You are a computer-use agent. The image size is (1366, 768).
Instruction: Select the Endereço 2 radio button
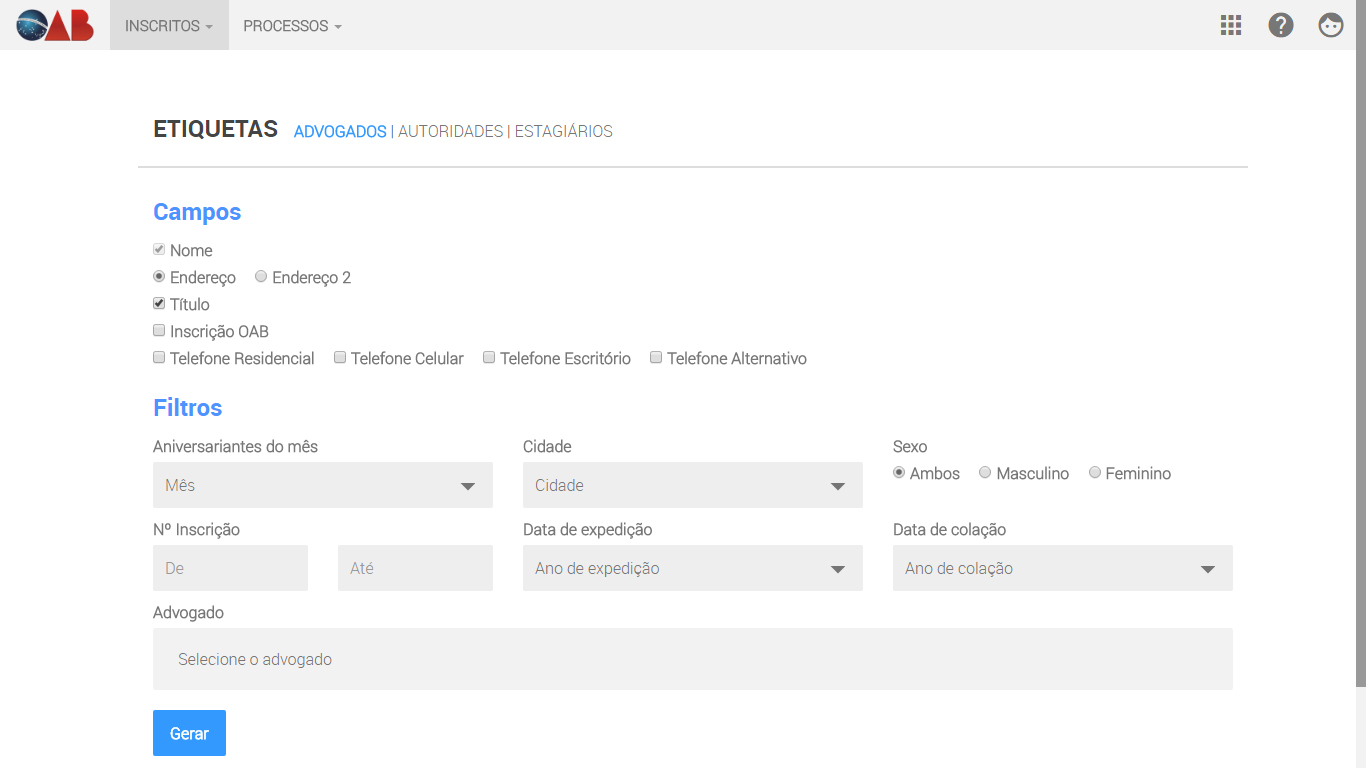(x=261, y=277)
